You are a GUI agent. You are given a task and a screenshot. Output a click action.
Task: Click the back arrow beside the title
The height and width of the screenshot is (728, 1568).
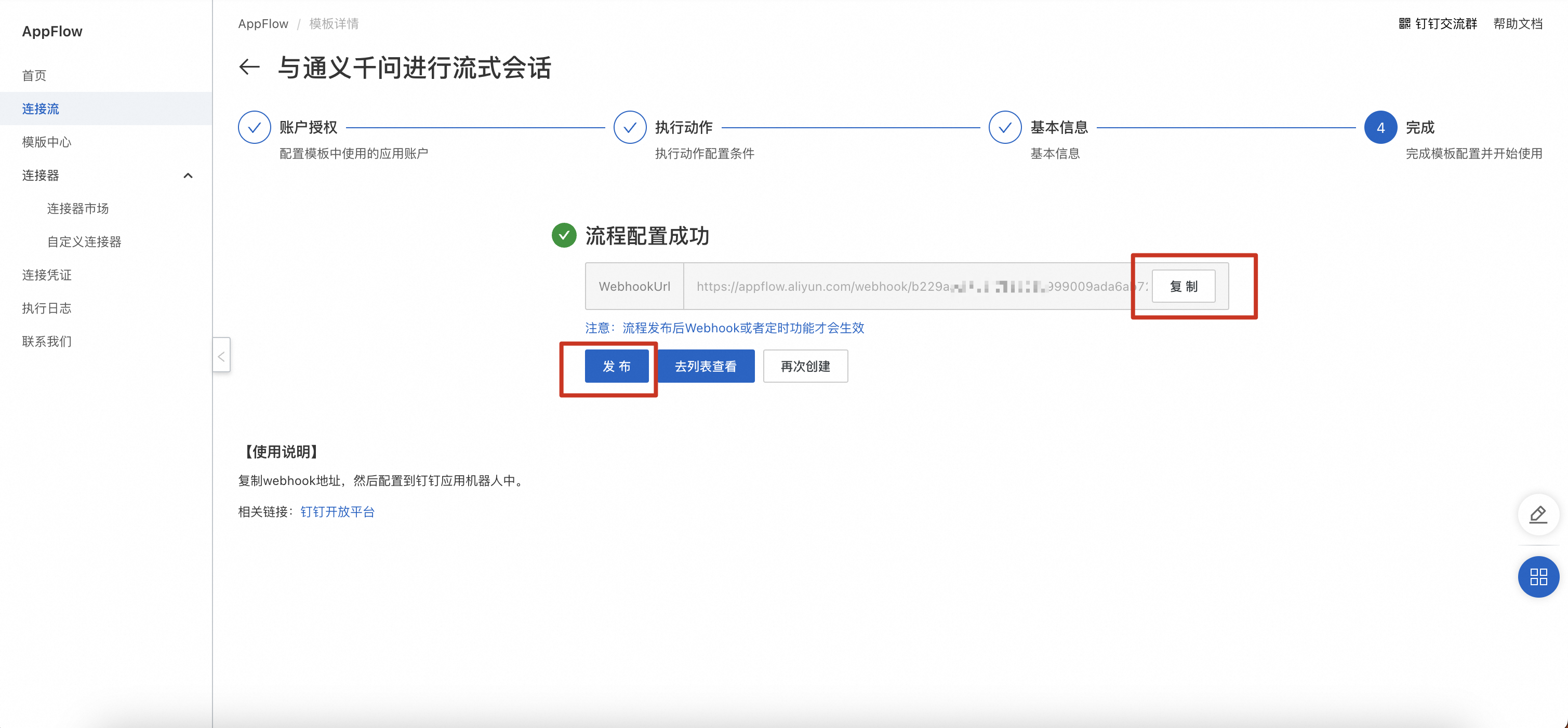pyautogui.click(x=249, y=67)
